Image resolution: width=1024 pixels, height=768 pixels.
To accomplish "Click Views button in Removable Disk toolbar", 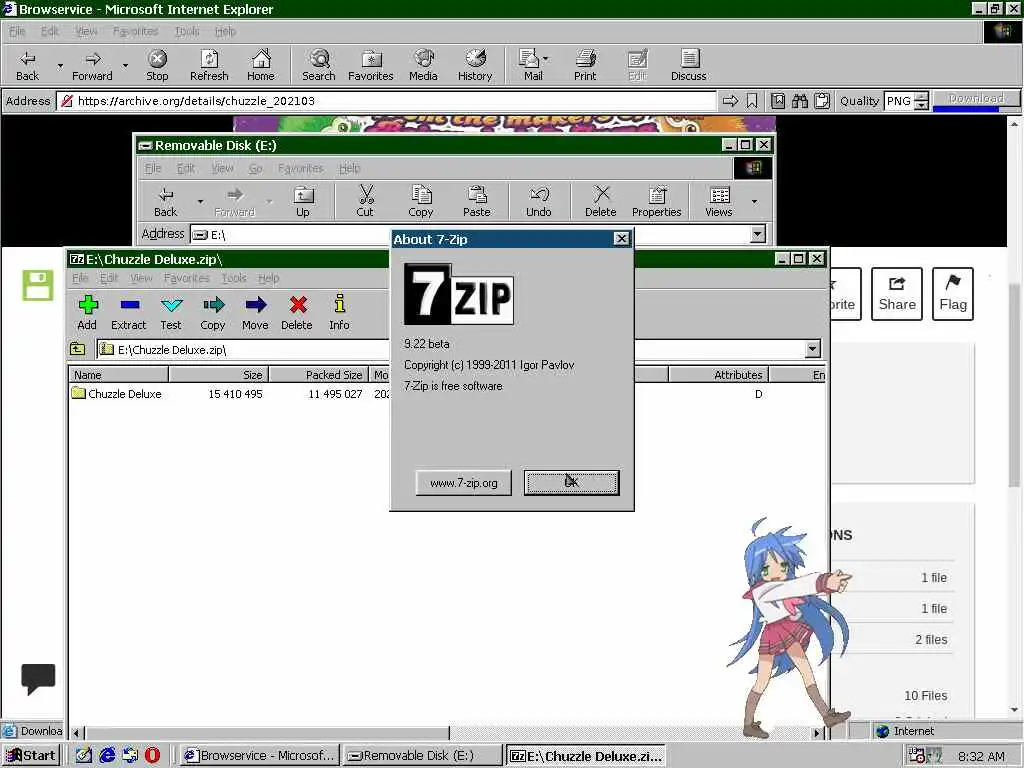I will (719, 200).
